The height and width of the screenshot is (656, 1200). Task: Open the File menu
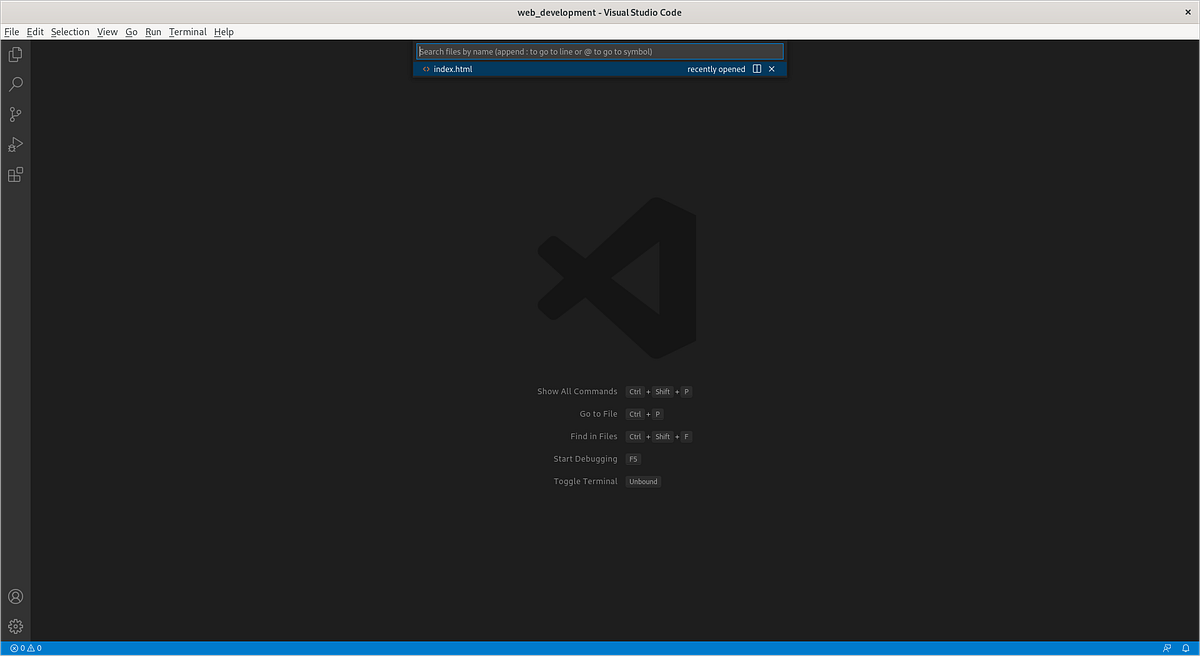(x=11, y=31)
